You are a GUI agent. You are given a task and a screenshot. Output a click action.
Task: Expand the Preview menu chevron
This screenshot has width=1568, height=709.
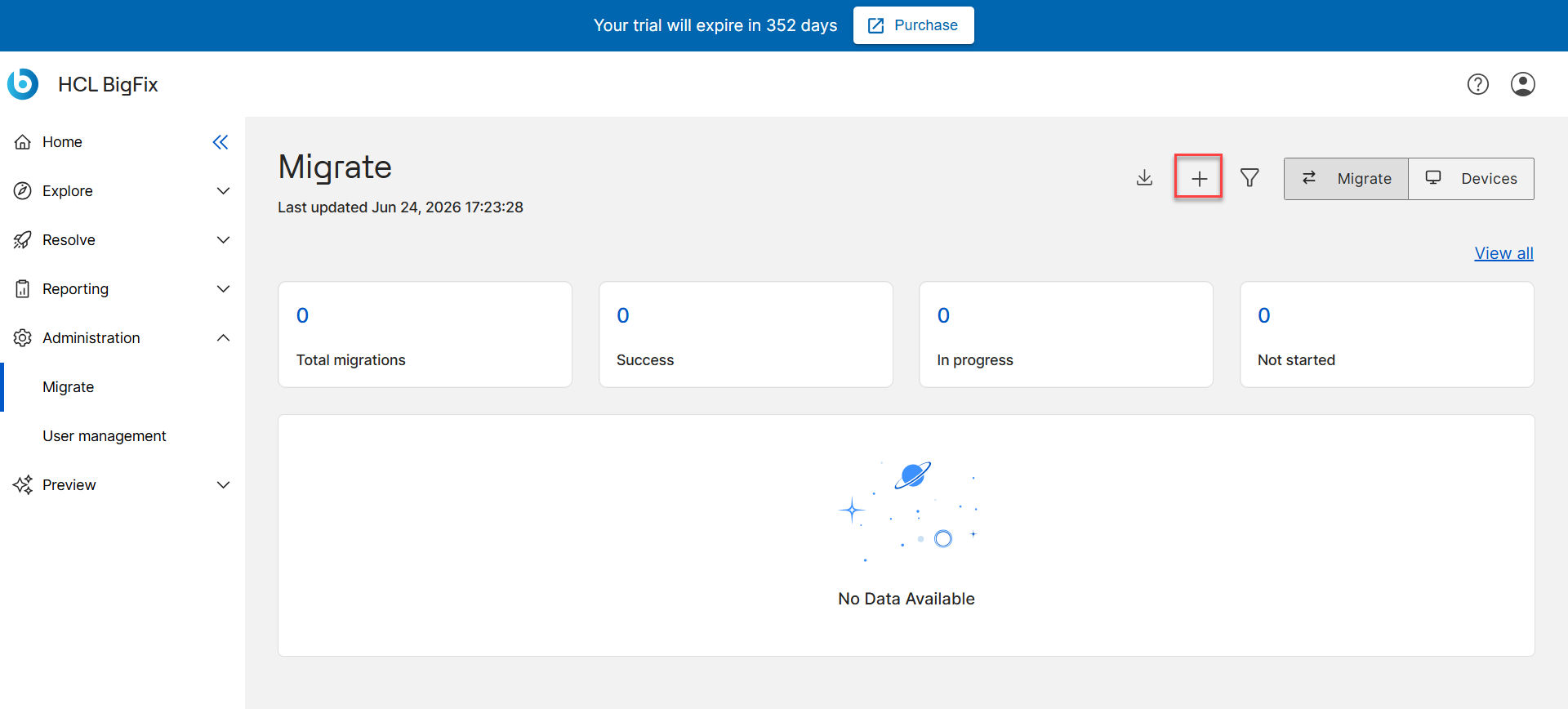pos(223,485)
